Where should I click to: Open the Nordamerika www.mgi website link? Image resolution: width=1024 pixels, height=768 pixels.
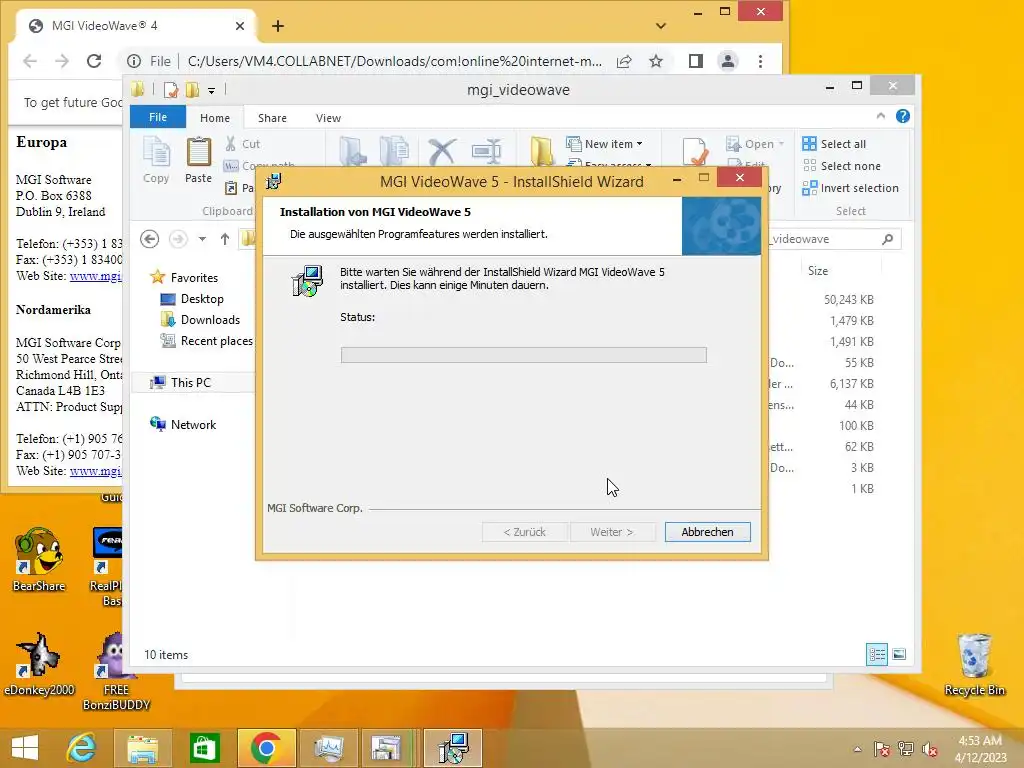tap(95, 471)
